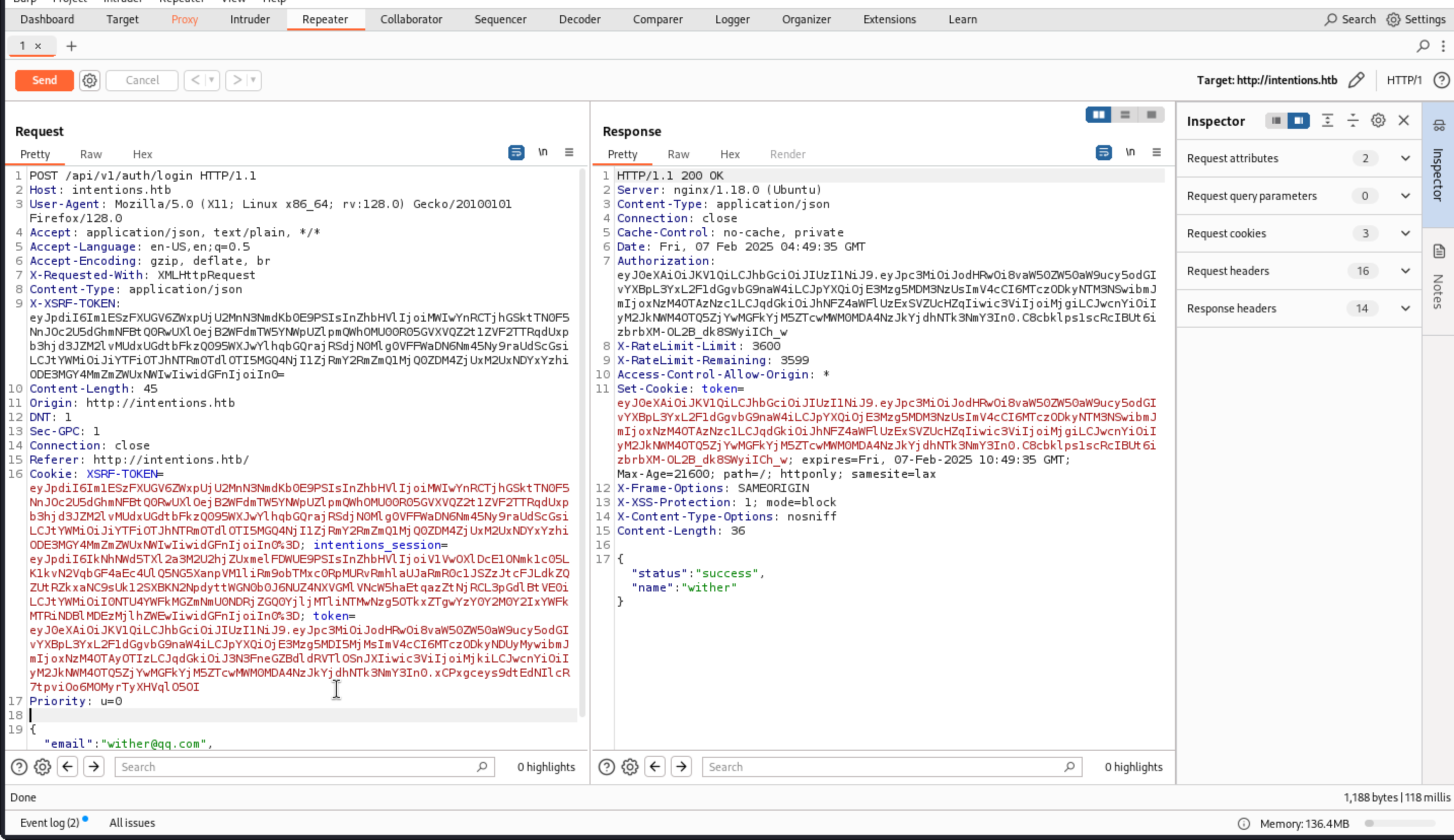Go to next response search match
This screenshot has height=840, width=1454.
click(x=681, y=767)
